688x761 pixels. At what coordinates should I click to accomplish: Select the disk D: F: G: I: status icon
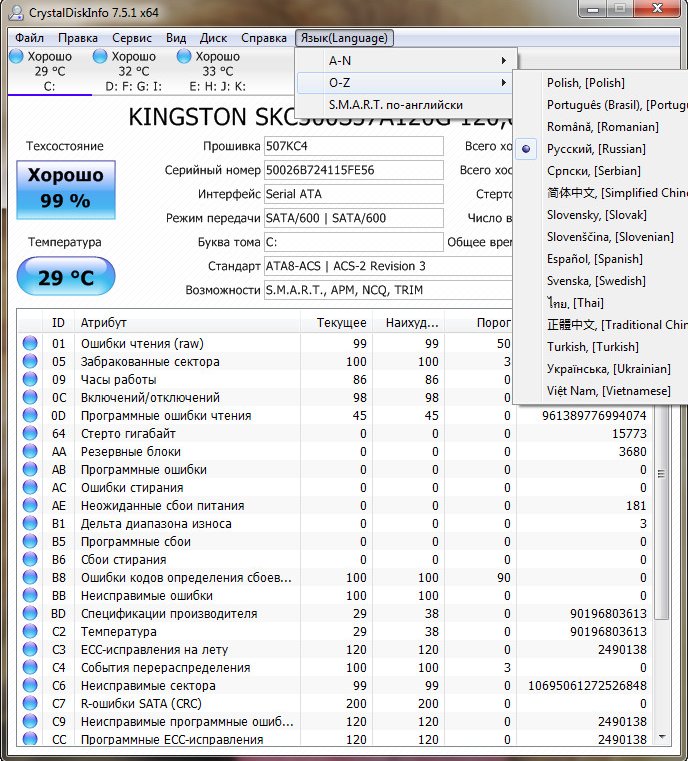coord(100,56)
